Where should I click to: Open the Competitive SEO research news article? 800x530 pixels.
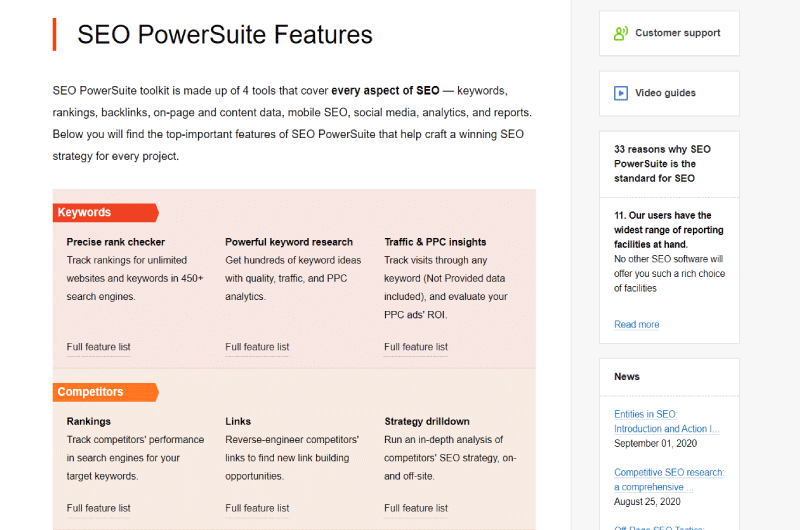[x=669, y=479]
